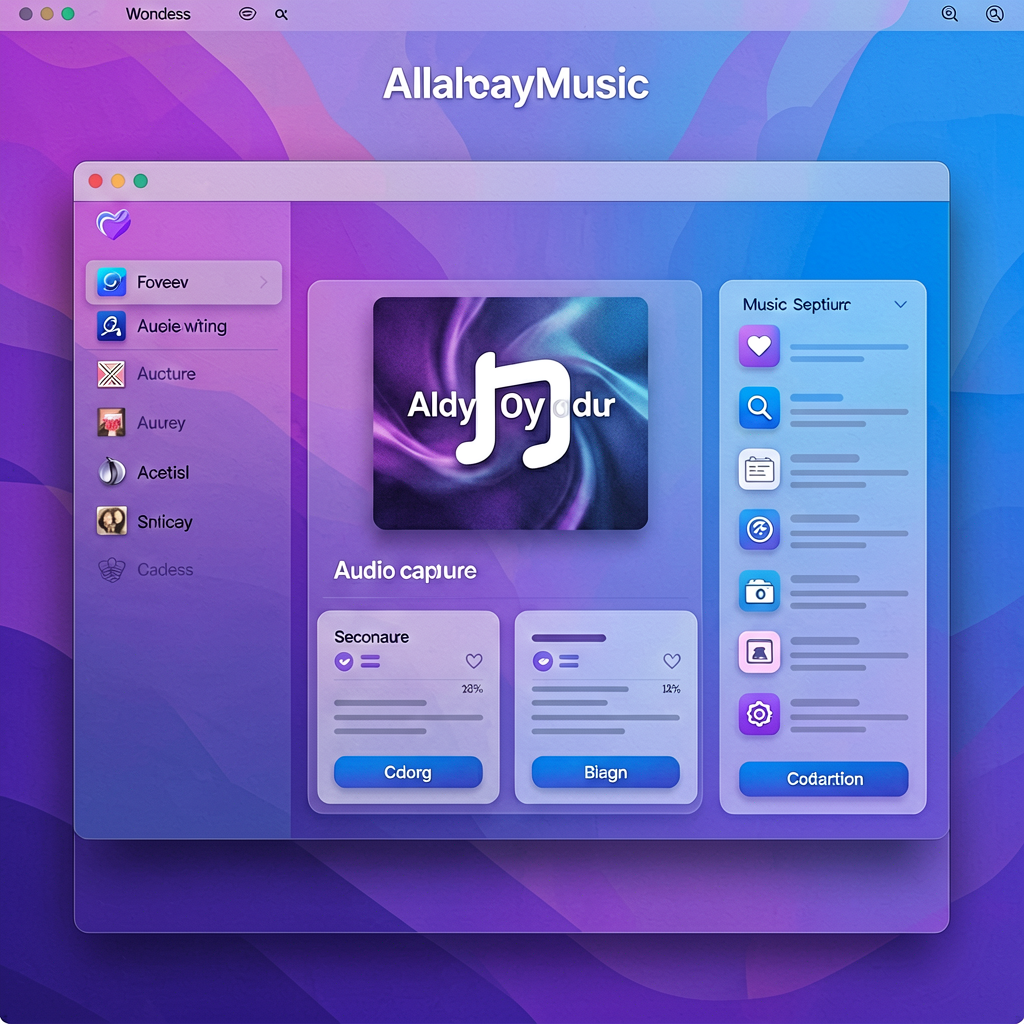Close the music app window with red button

95,181
